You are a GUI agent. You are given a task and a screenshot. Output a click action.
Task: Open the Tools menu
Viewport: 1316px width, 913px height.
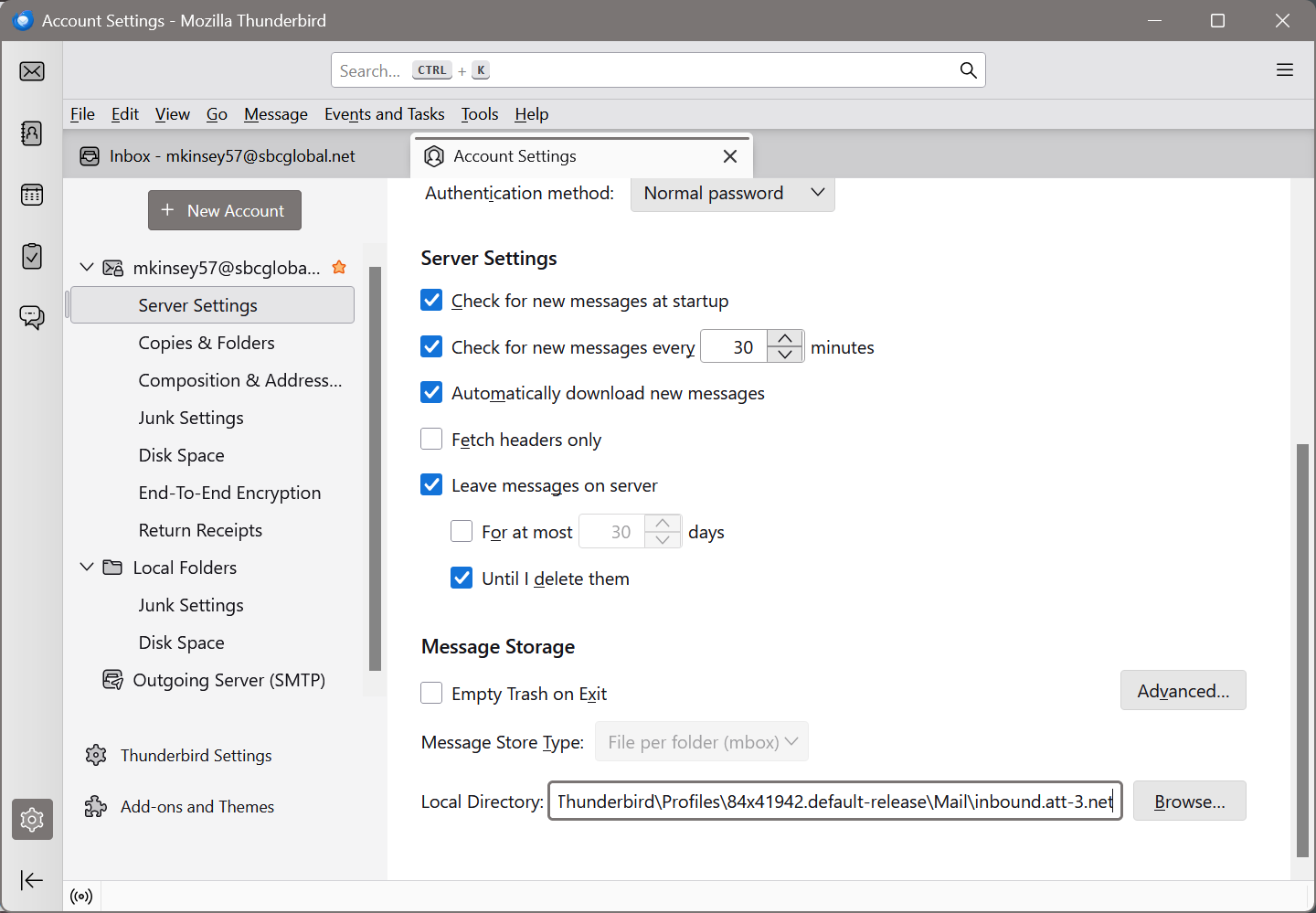point(479,114)
